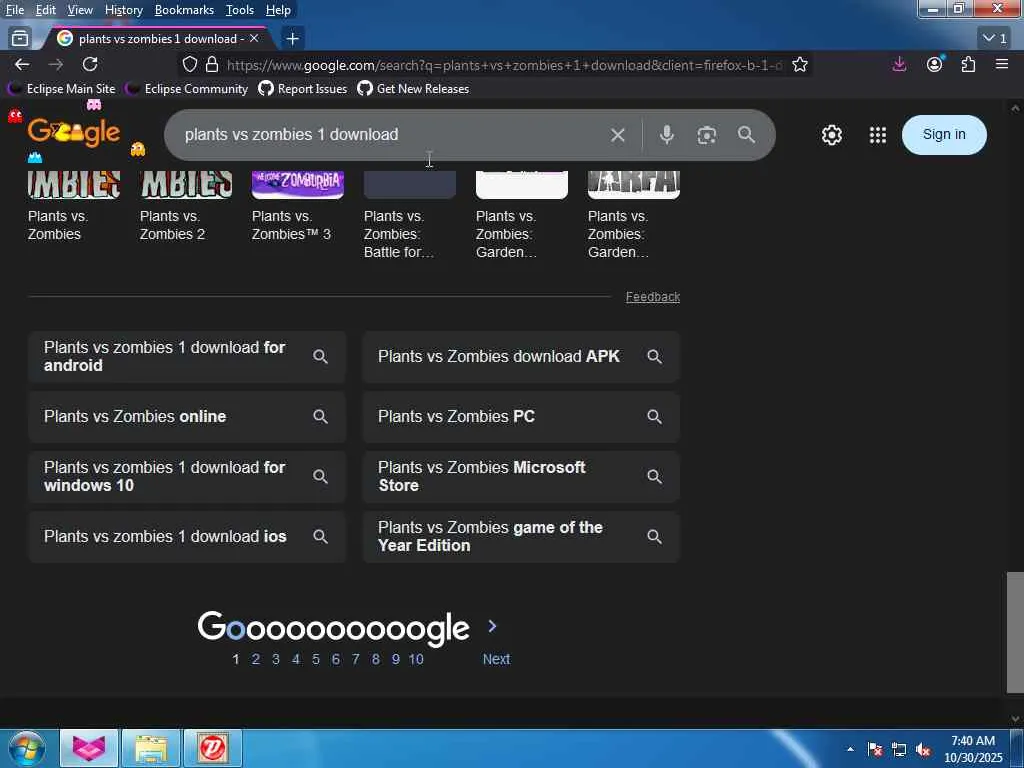The image size is (1024, 768).
Task: Clear the Google search box text
Action: tap(618, 135)
